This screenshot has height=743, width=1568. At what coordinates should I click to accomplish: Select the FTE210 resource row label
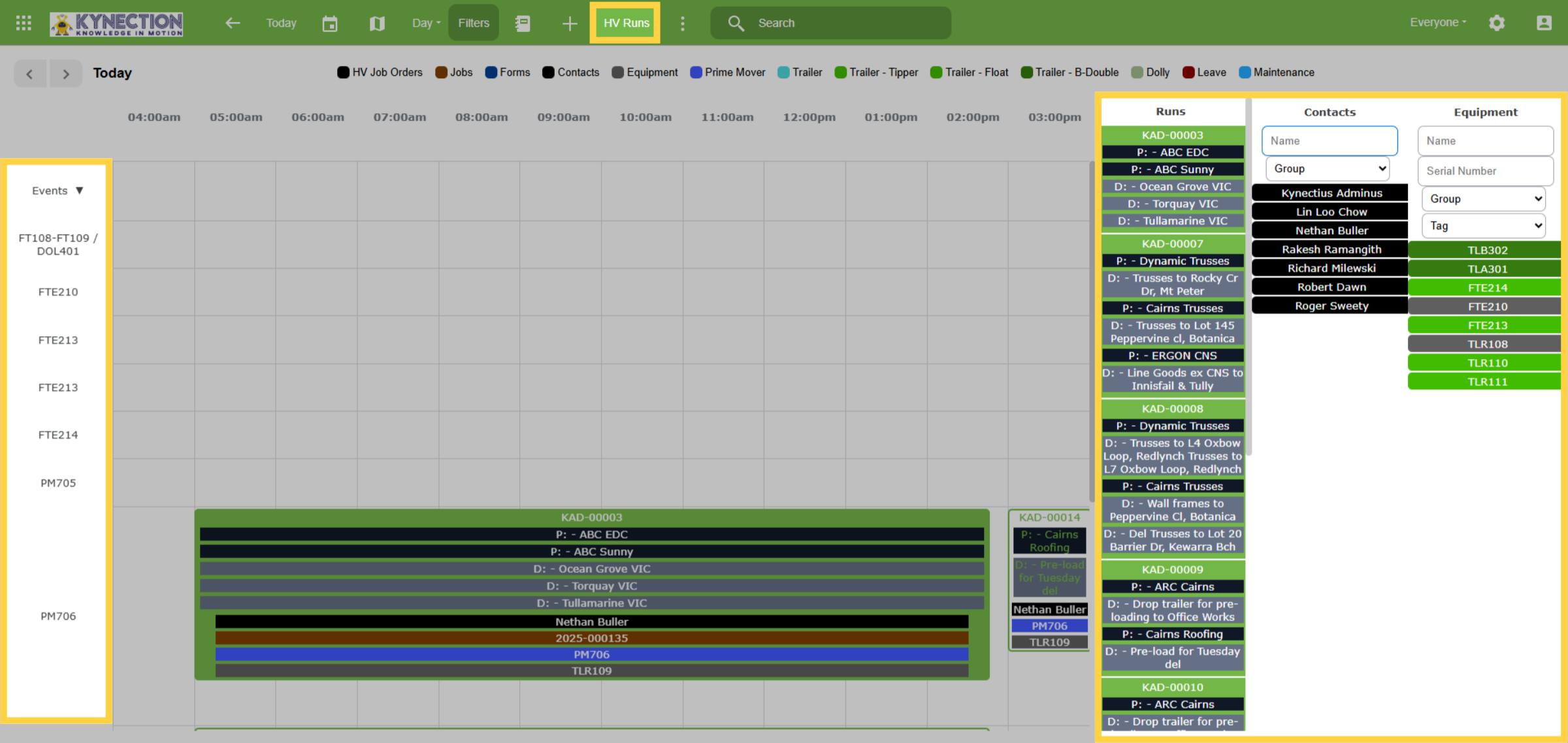[x=57, y=292]
